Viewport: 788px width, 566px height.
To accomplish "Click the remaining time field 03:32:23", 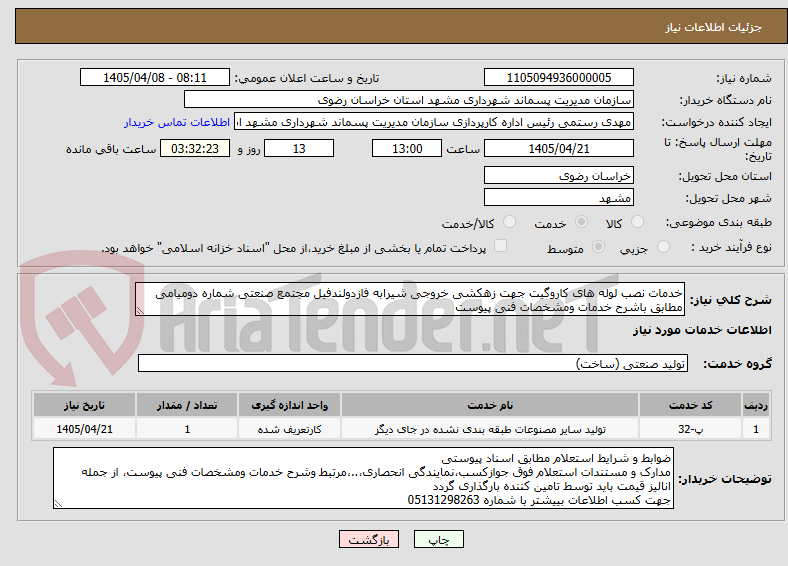I will pos(195,148).
